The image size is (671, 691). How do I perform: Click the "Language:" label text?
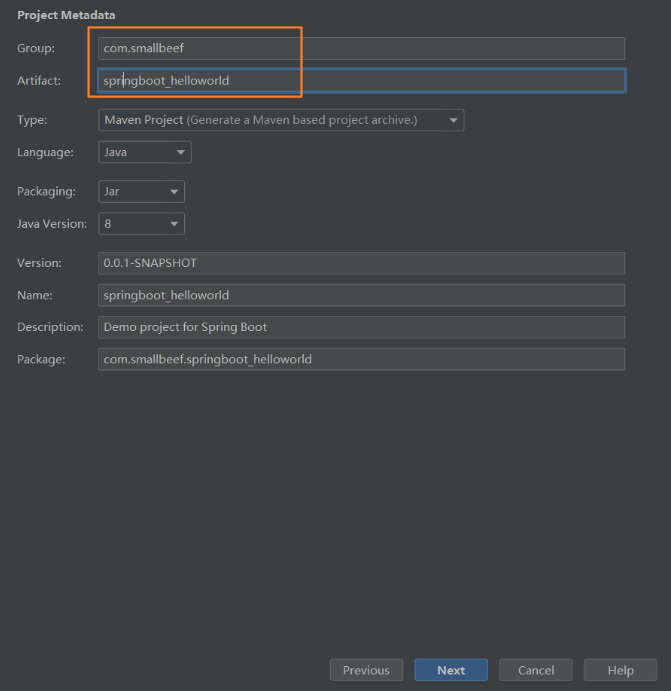pos(45,152)
